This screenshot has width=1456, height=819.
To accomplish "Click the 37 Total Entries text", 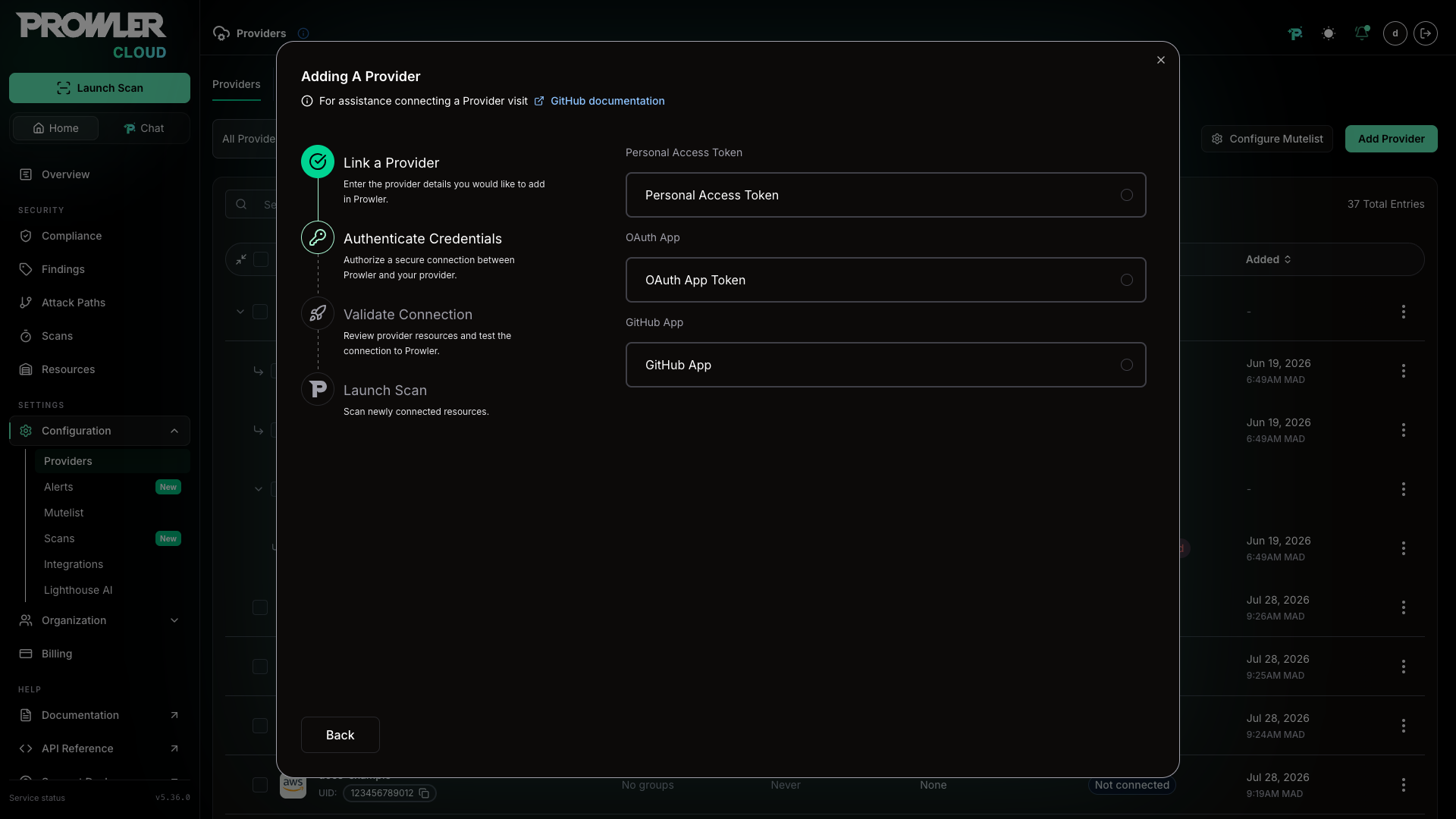I will [1385, 204].
